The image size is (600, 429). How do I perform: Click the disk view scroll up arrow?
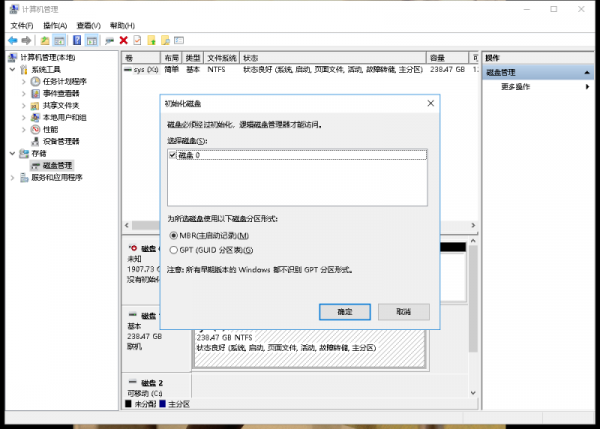pyautogui.click(x=473, y=241)
